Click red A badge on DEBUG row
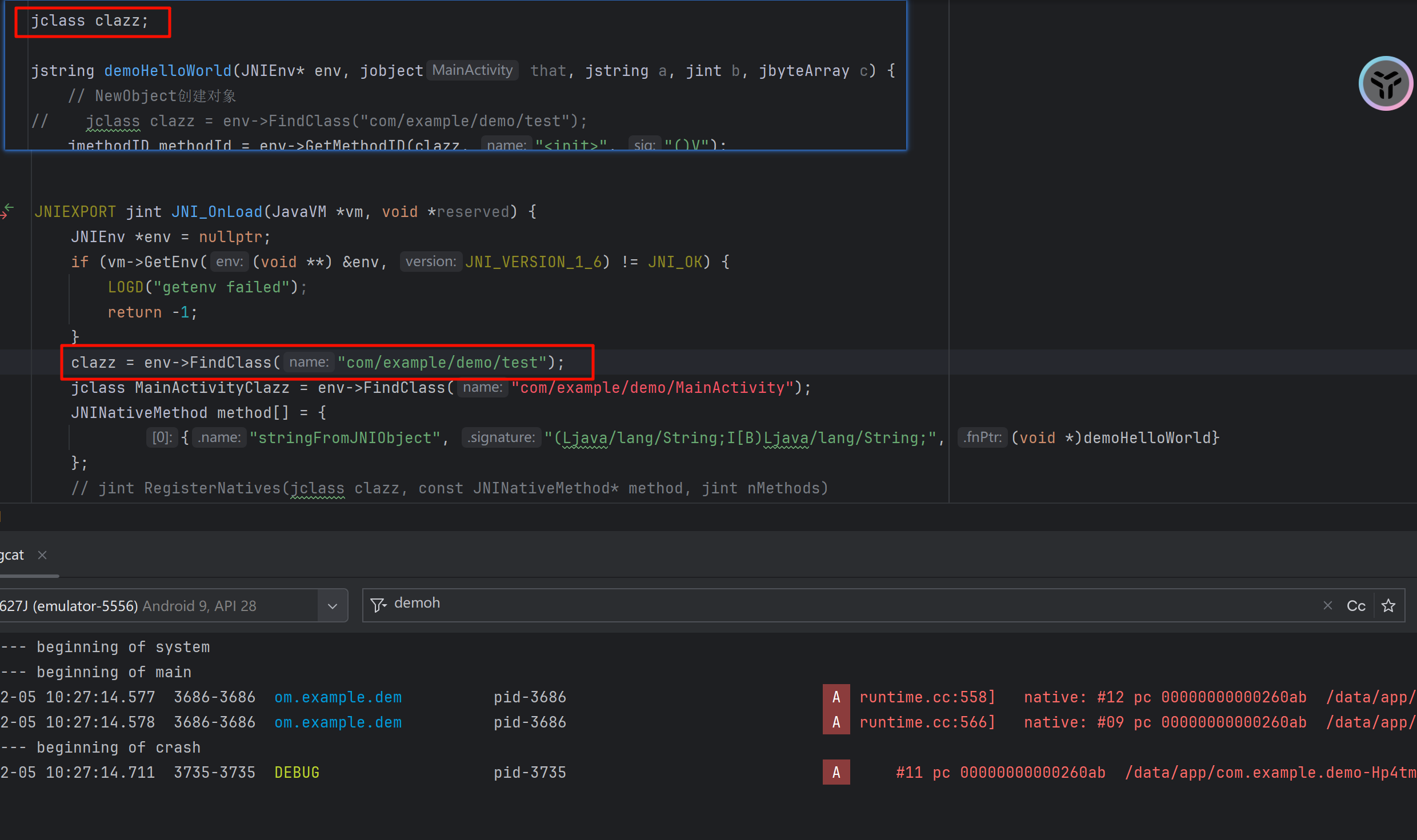The height and width of the screenshot is (840, 1417). point(836,773)
